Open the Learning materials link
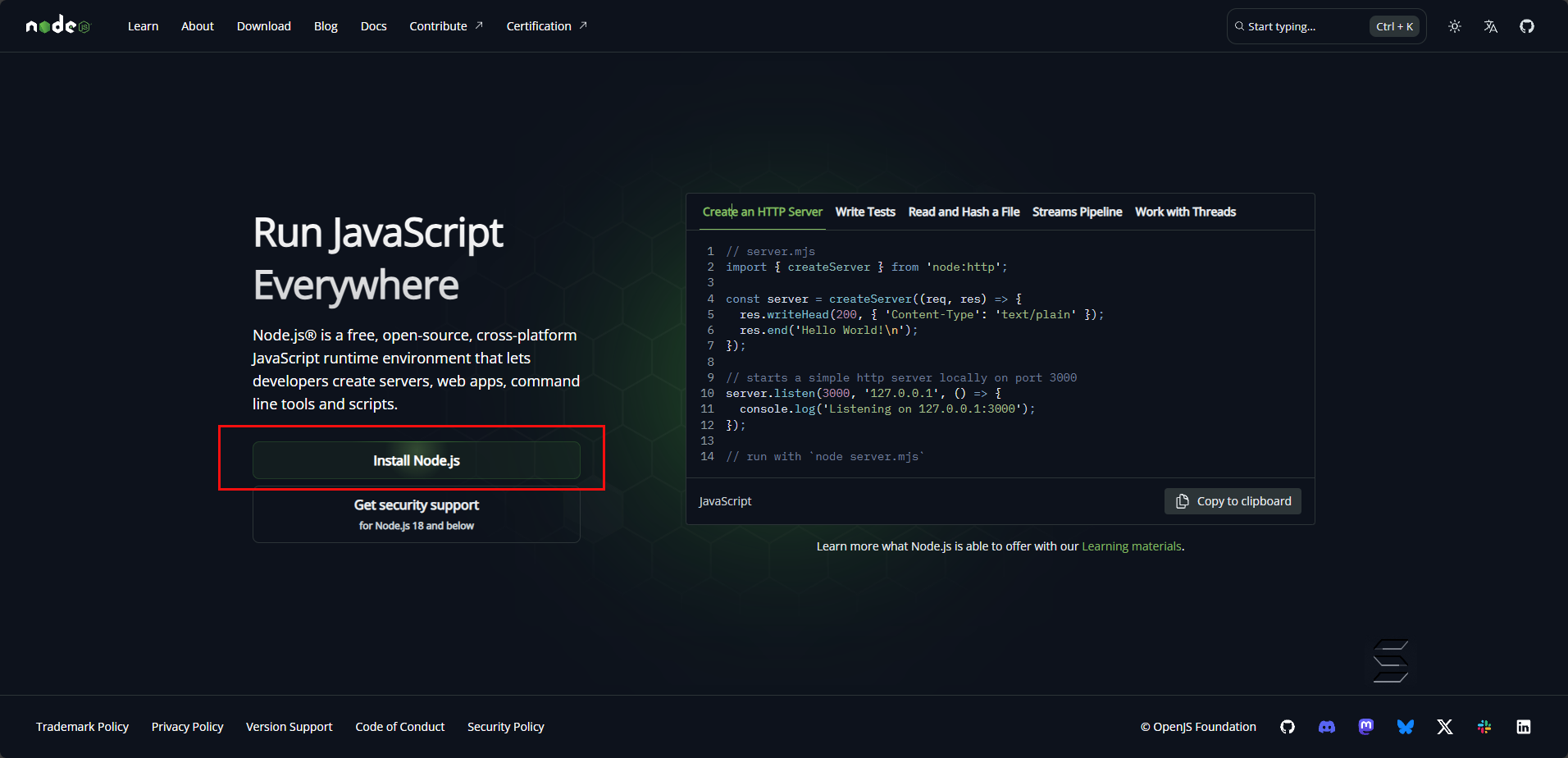Image resolution: width=1568 pixels, height=758 pixels. point(1132,546)
